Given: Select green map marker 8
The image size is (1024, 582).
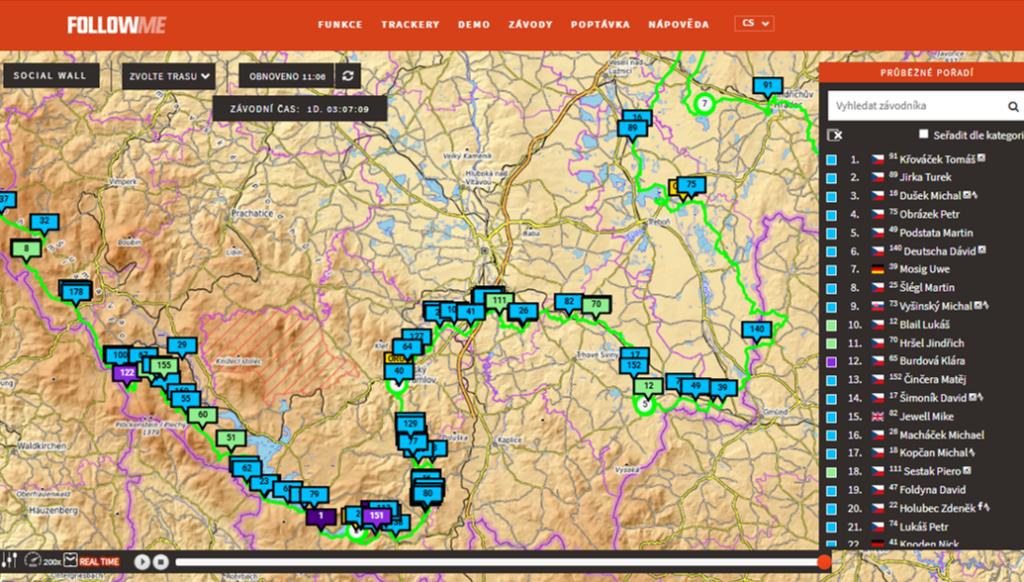Looking at the screenshot, I should [x=26, y=249].
